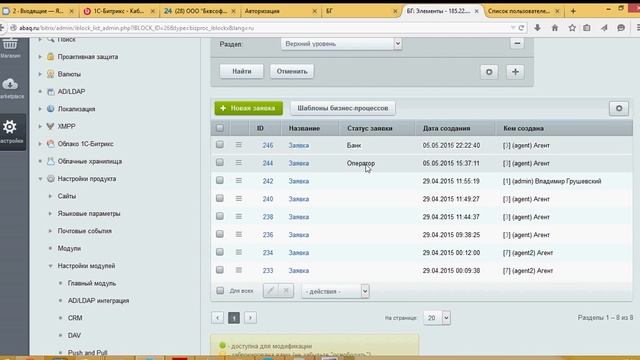Add a filter field with plus button

coord(515,72)
